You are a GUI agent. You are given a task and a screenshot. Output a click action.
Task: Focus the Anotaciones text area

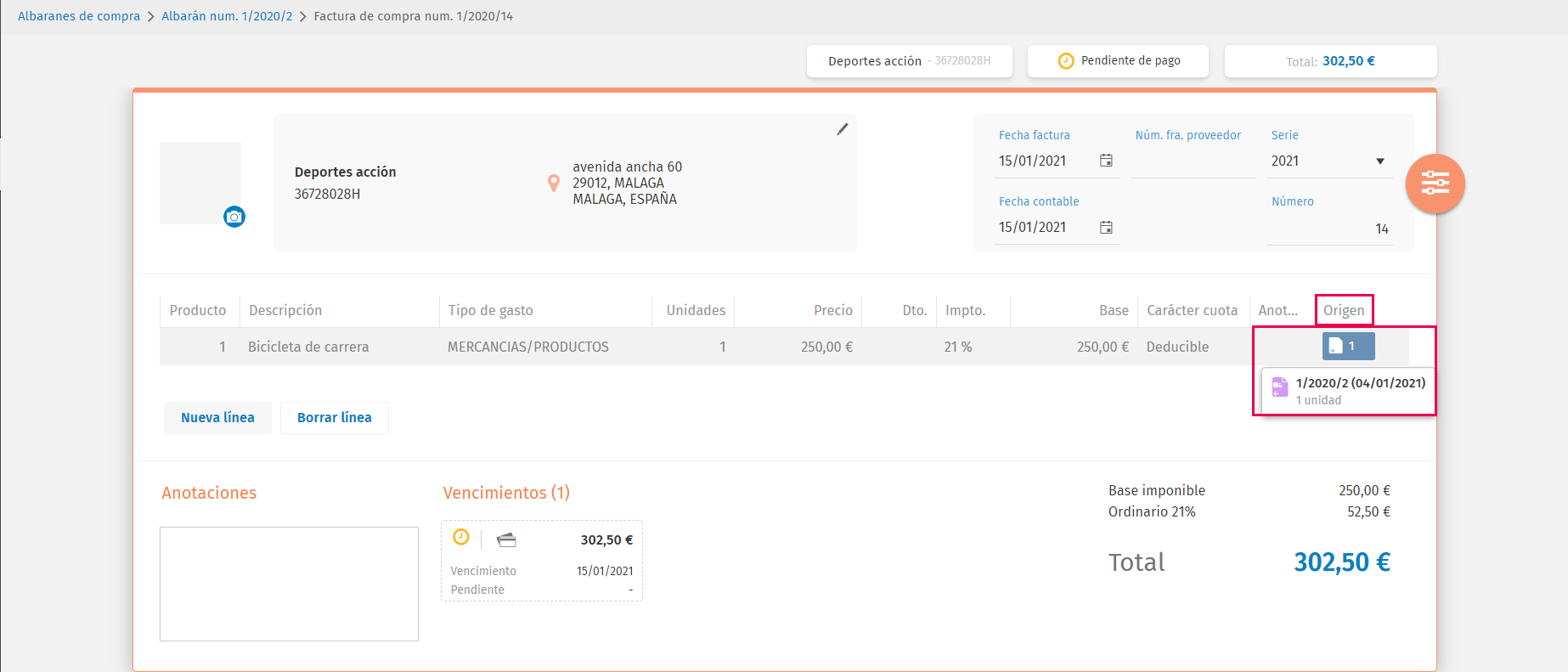tap(289, 584)
